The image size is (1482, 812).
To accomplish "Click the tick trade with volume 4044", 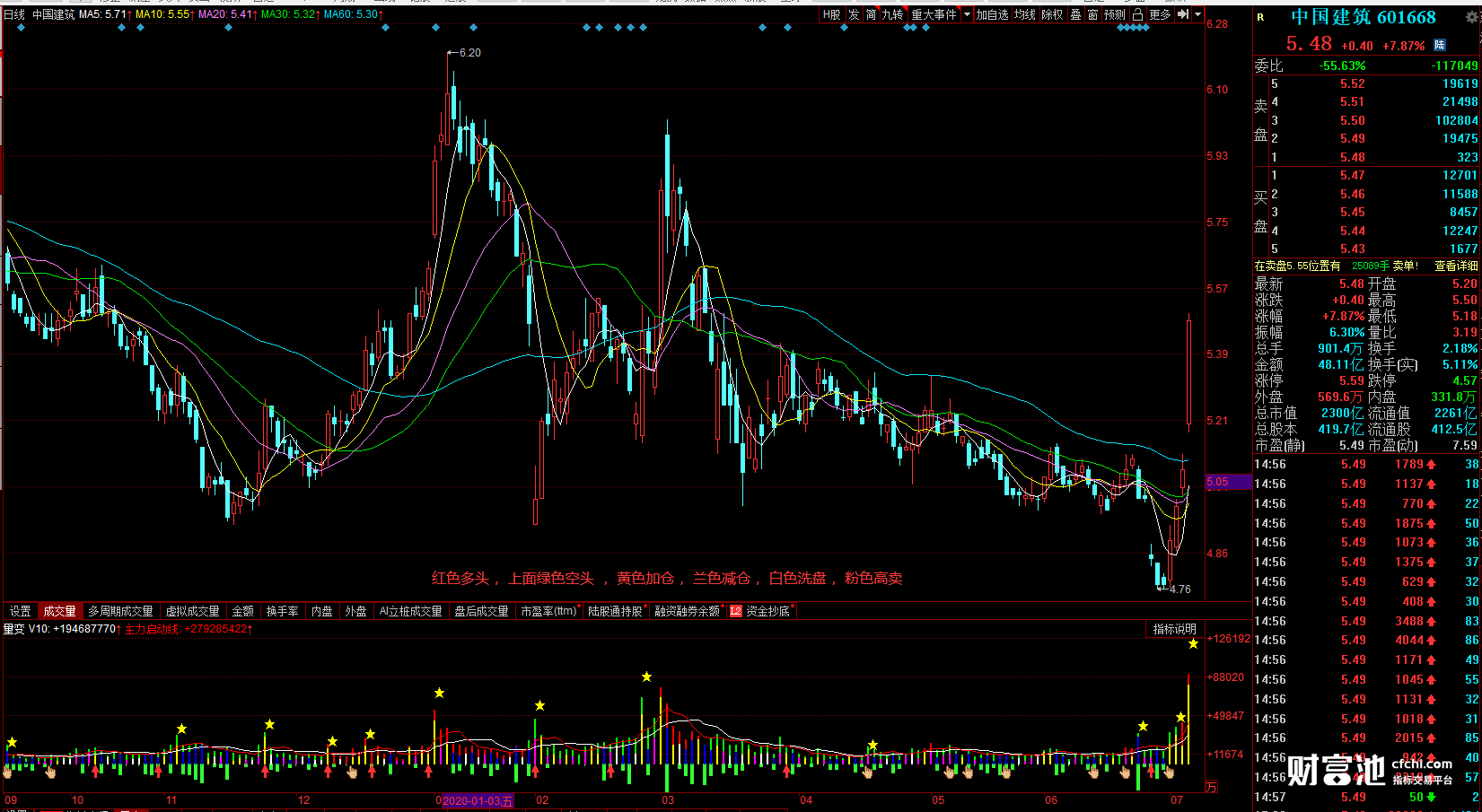I will click(x=1366, y=640).
